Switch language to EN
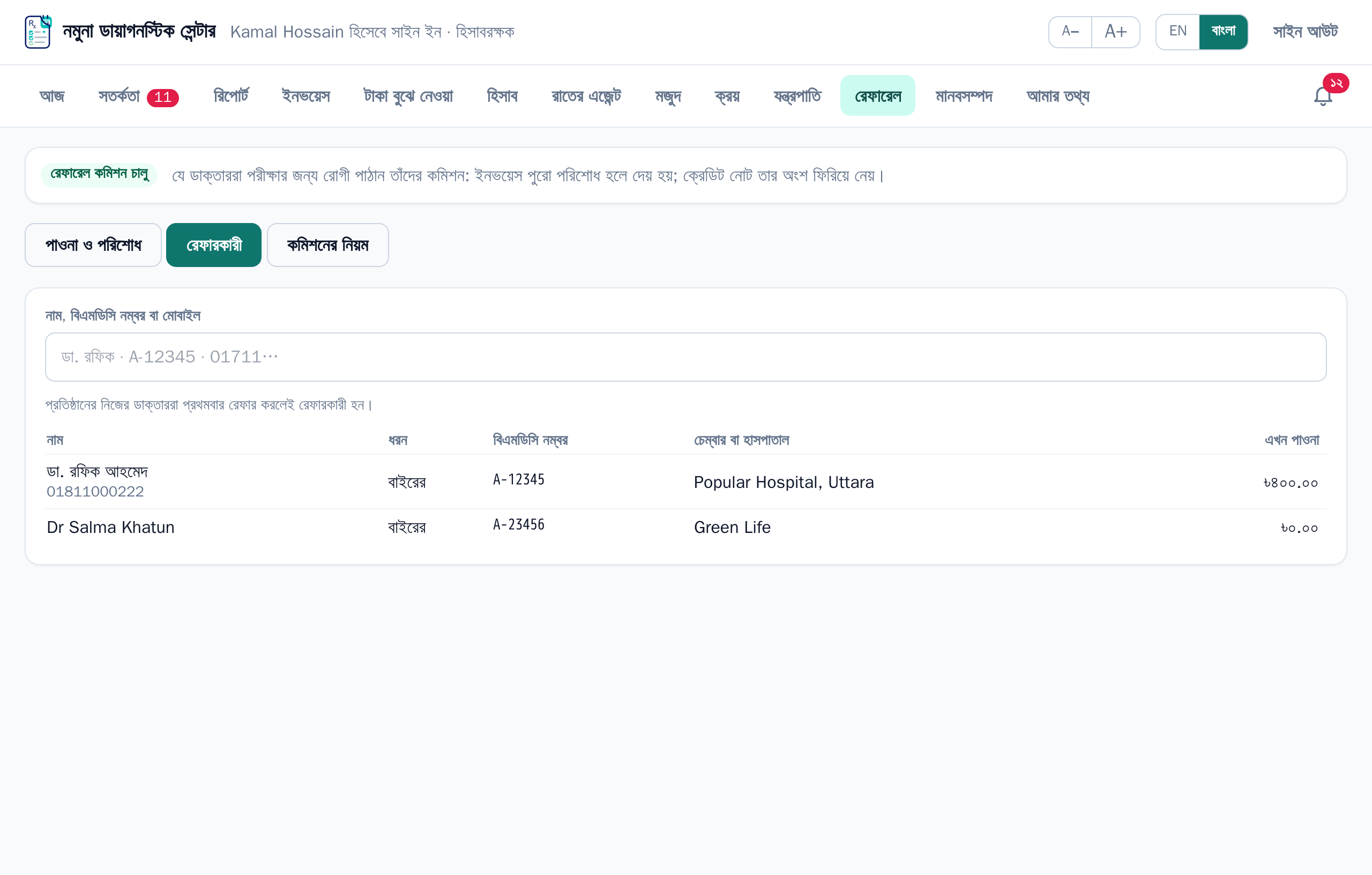1372x875 pixels. click(1177, 32)
